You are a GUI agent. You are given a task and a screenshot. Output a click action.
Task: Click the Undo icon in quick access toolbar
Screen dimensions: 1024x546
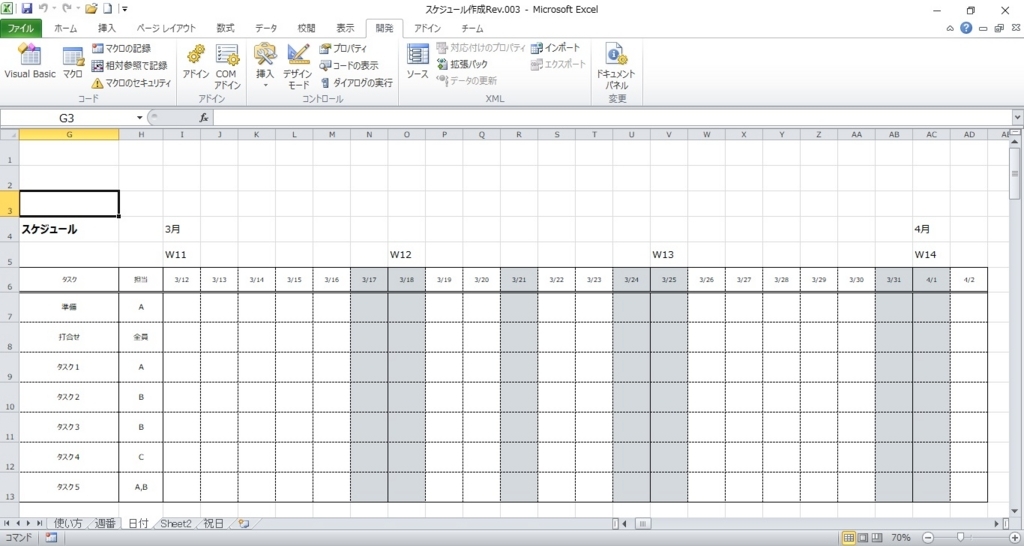43,9
